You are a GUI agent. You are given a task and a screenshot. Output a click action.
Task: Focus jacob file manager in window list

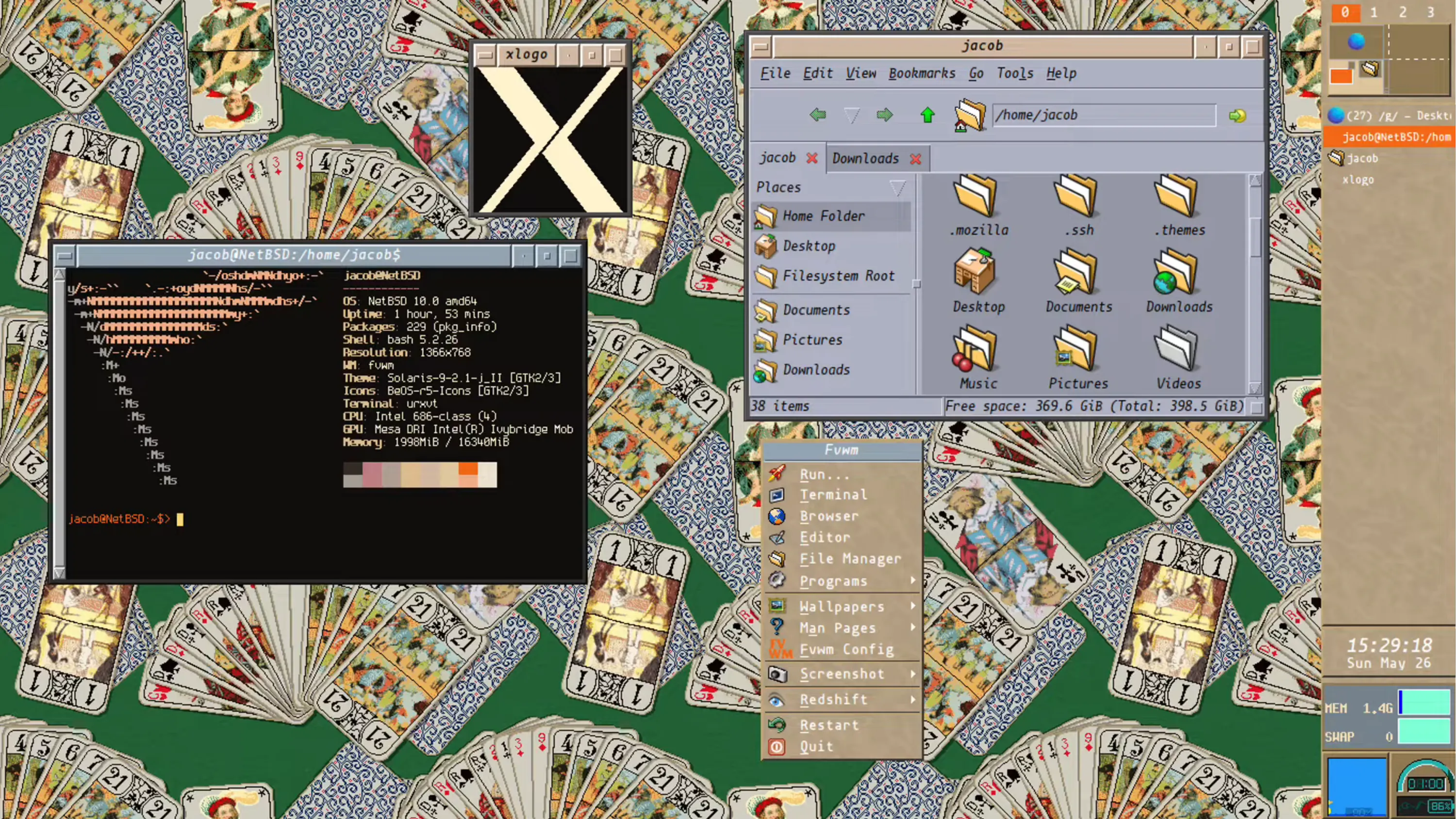pos(1389,158)
